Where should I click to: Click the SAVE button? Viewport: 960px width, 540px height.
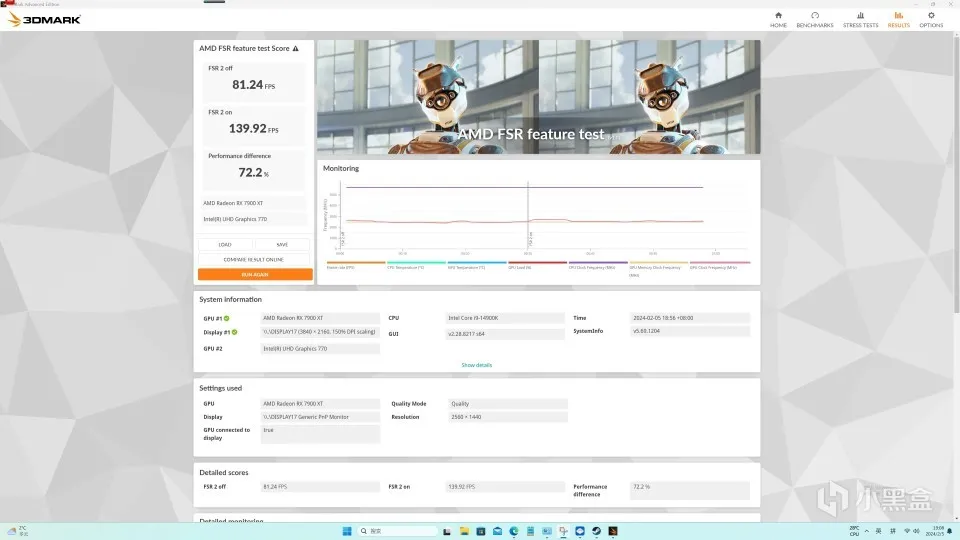click(282, 244)
